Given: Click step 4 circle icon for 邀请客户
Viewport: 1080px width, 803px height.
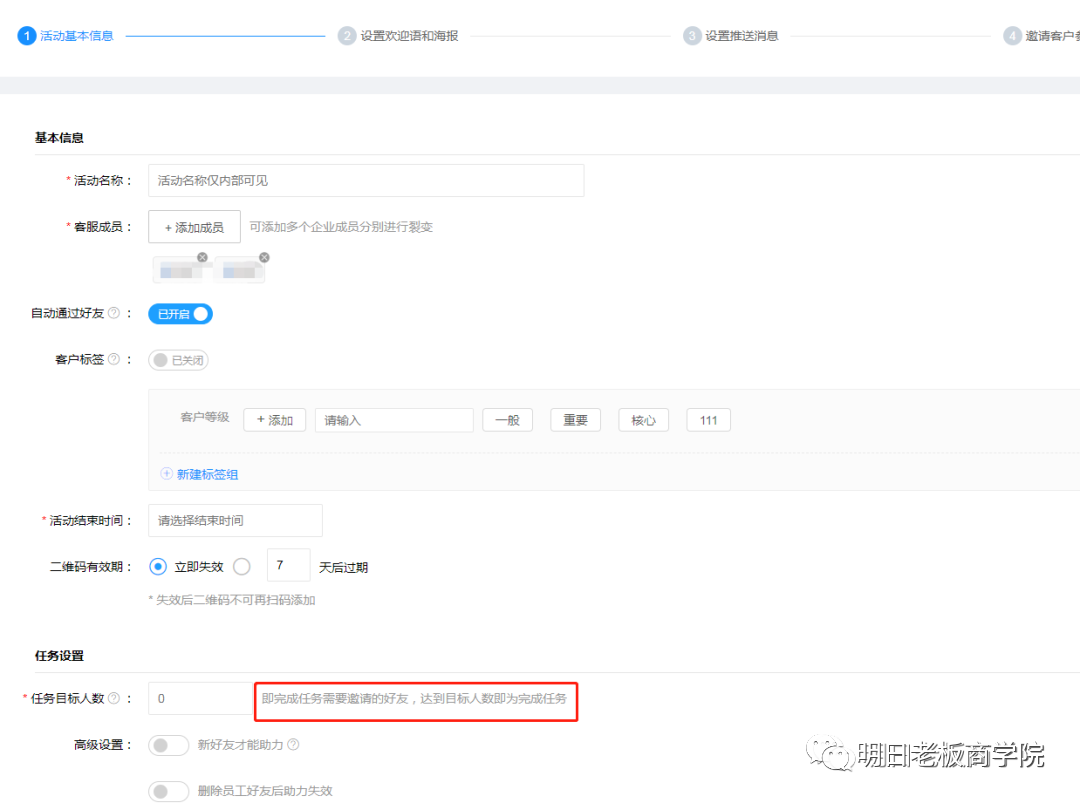Looking at the screenshot, I should 1012,36.
